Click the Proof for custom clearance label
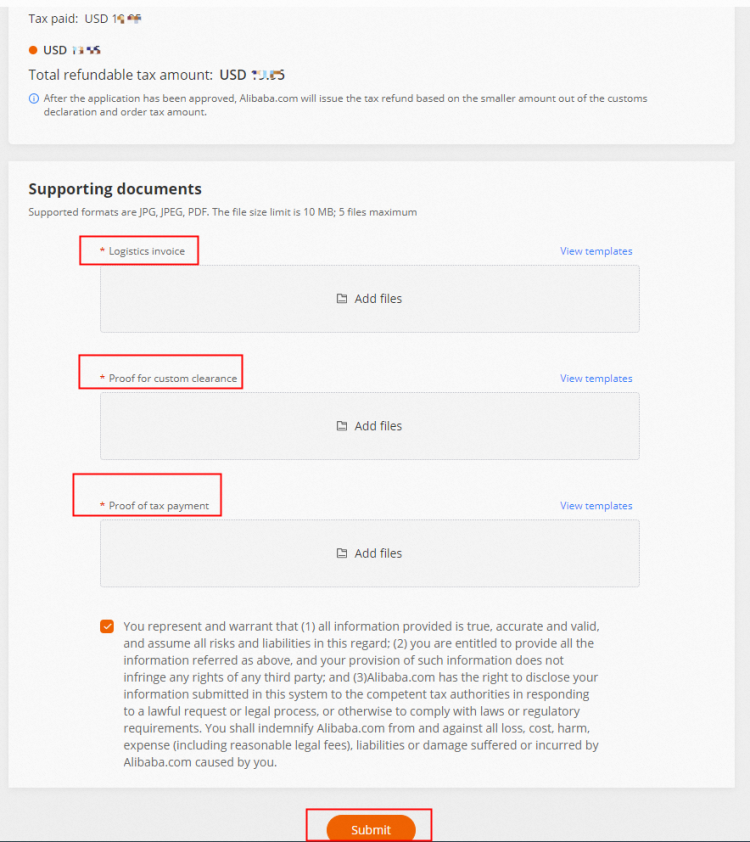The width and height of the screenshot is (750, 842). (173, 378)
